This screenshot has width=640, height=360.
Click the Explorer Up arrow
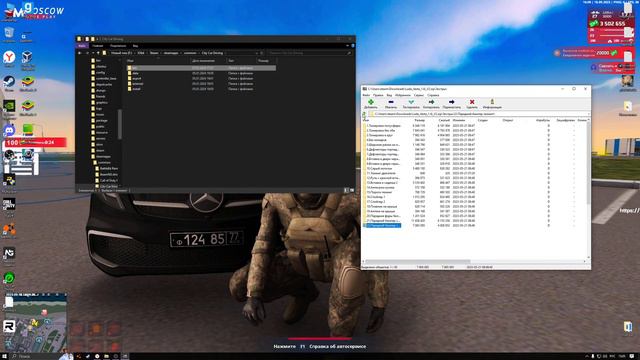click(98, 53)
